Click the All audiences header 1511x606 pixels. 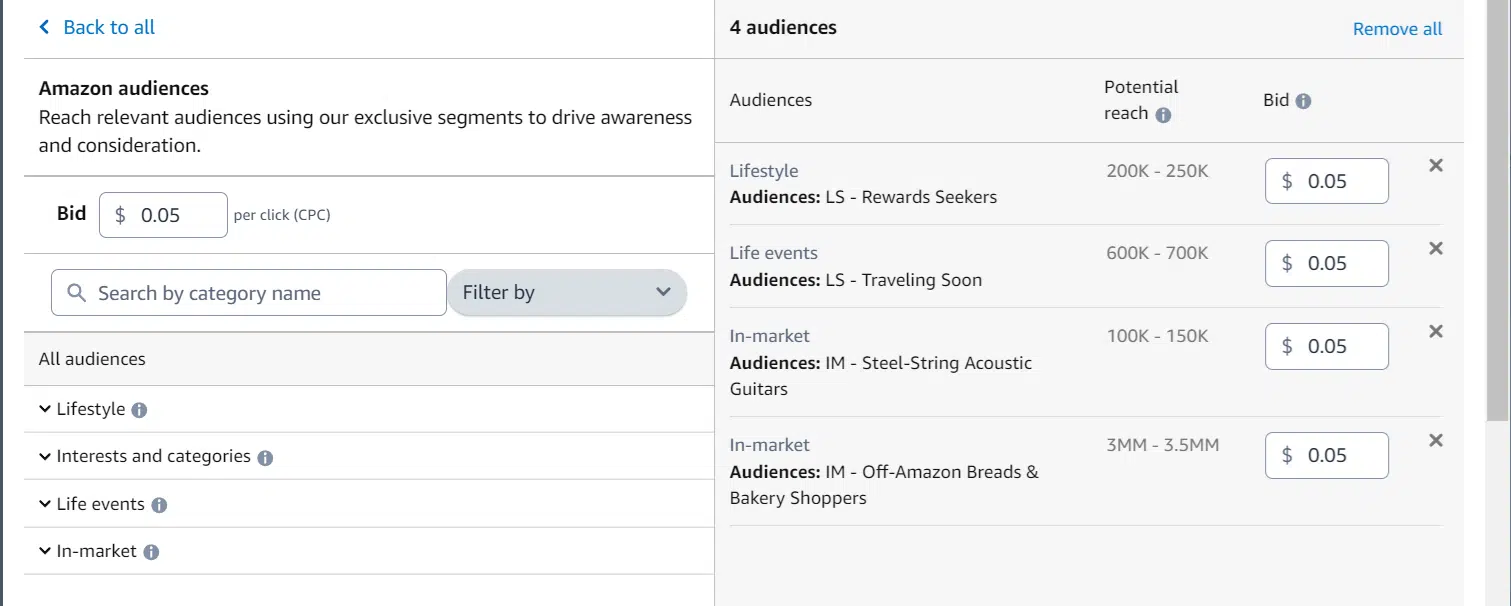pos(92,359)
